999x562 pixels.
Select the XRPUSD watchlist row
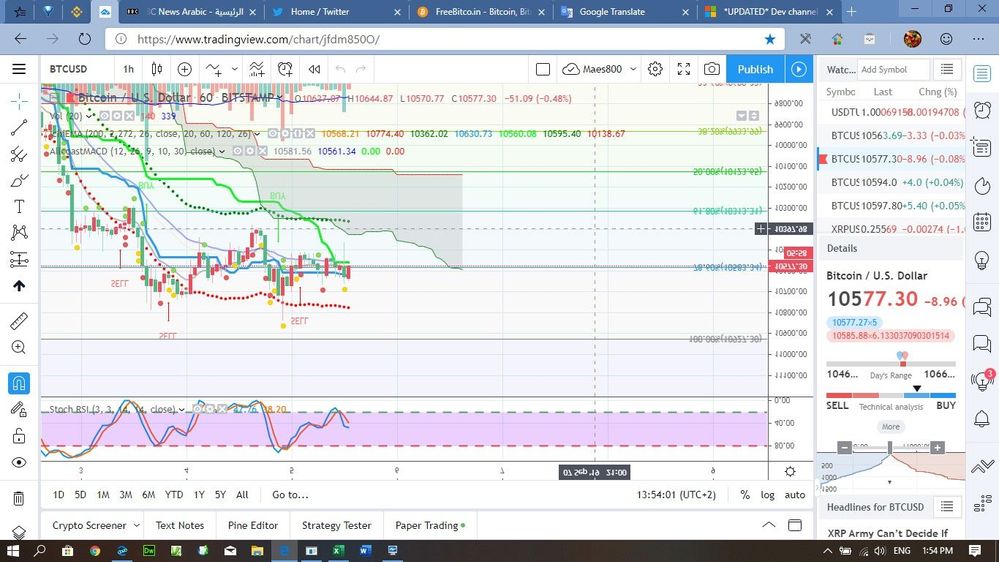(892, 229)
